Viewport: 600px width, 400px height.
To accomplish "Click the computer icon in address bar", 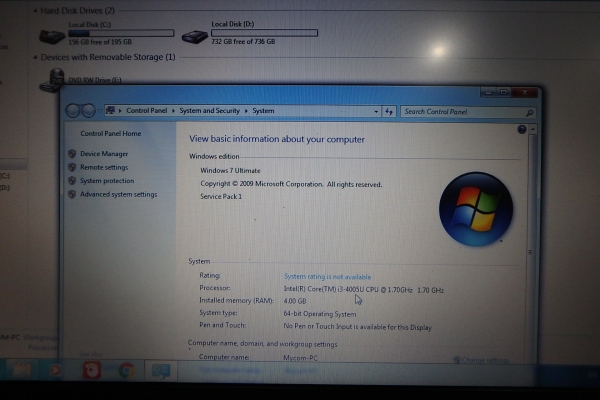I will click(x=110, y=110).
